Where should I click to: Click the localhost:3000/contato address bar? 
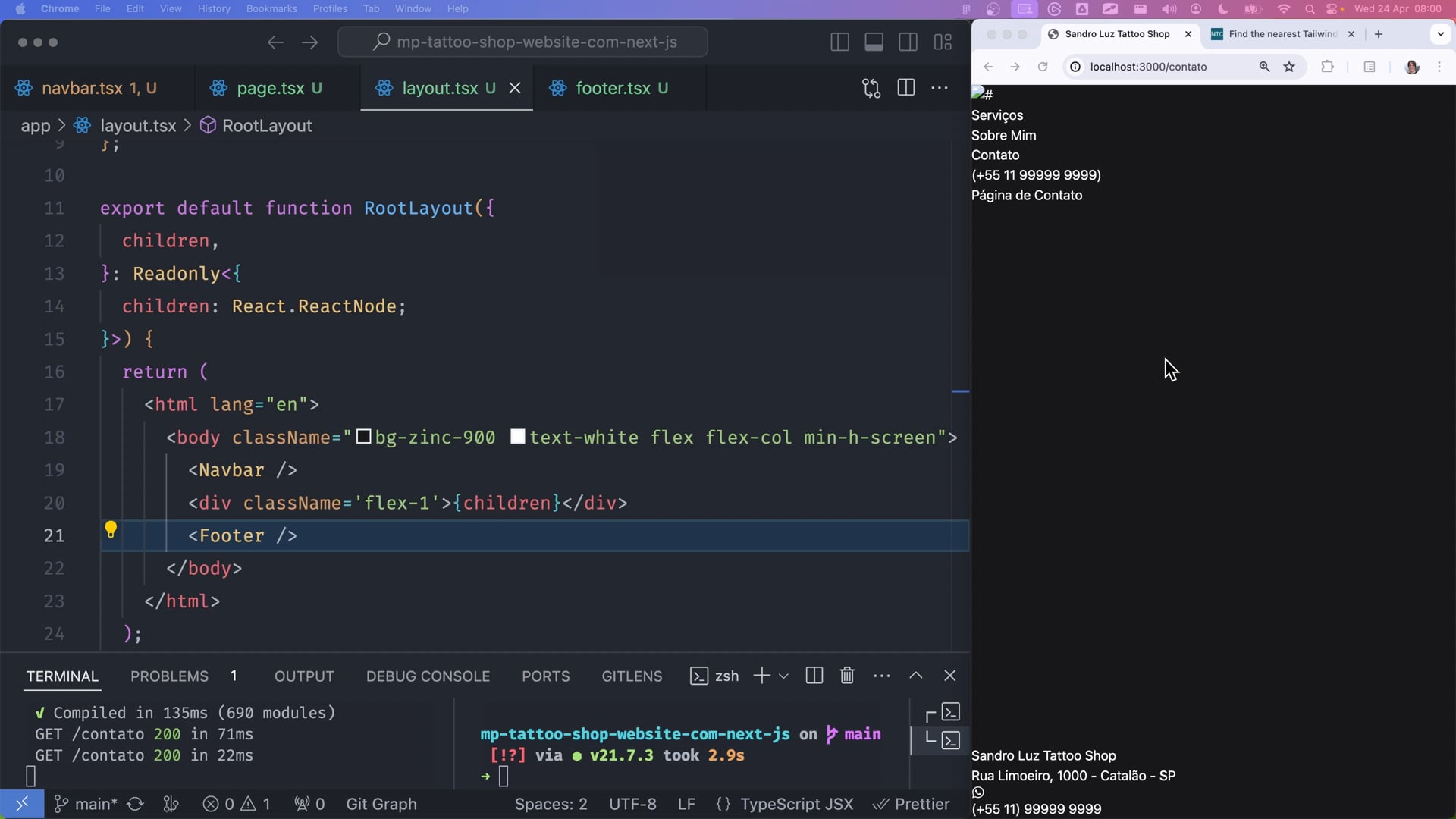click(1148, 67)
